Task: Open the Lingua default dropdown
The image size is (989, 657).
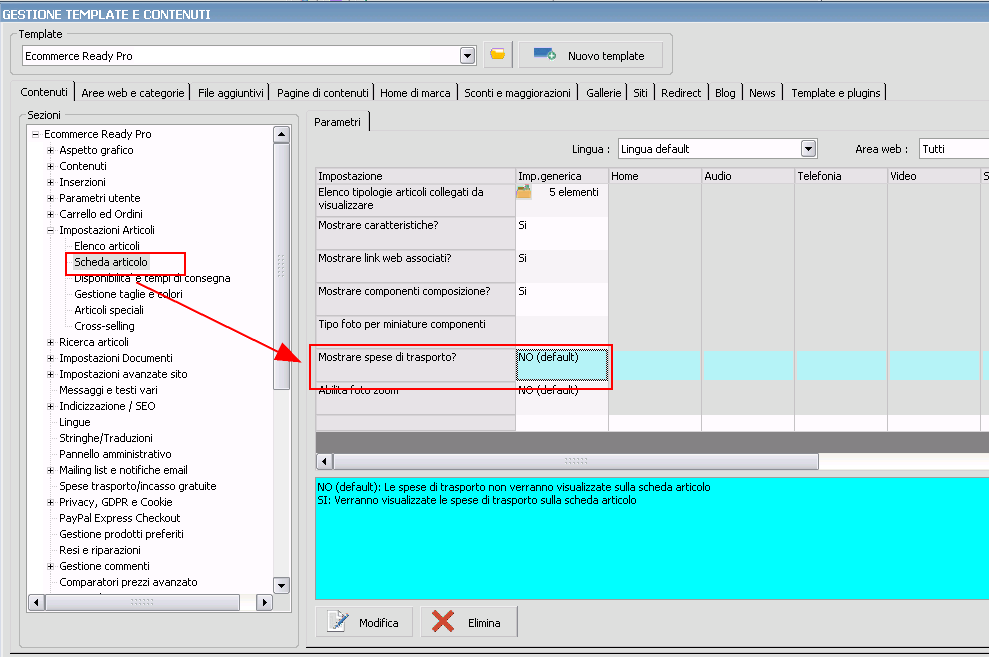Action: tap(808, 149)
